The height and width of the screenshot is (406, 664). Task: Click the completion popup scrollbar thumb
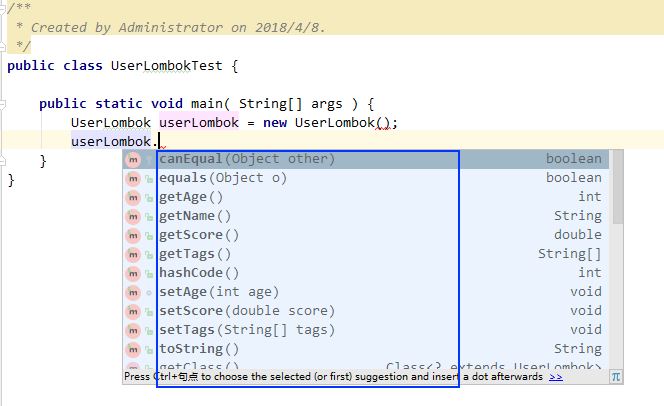(618, 187)
